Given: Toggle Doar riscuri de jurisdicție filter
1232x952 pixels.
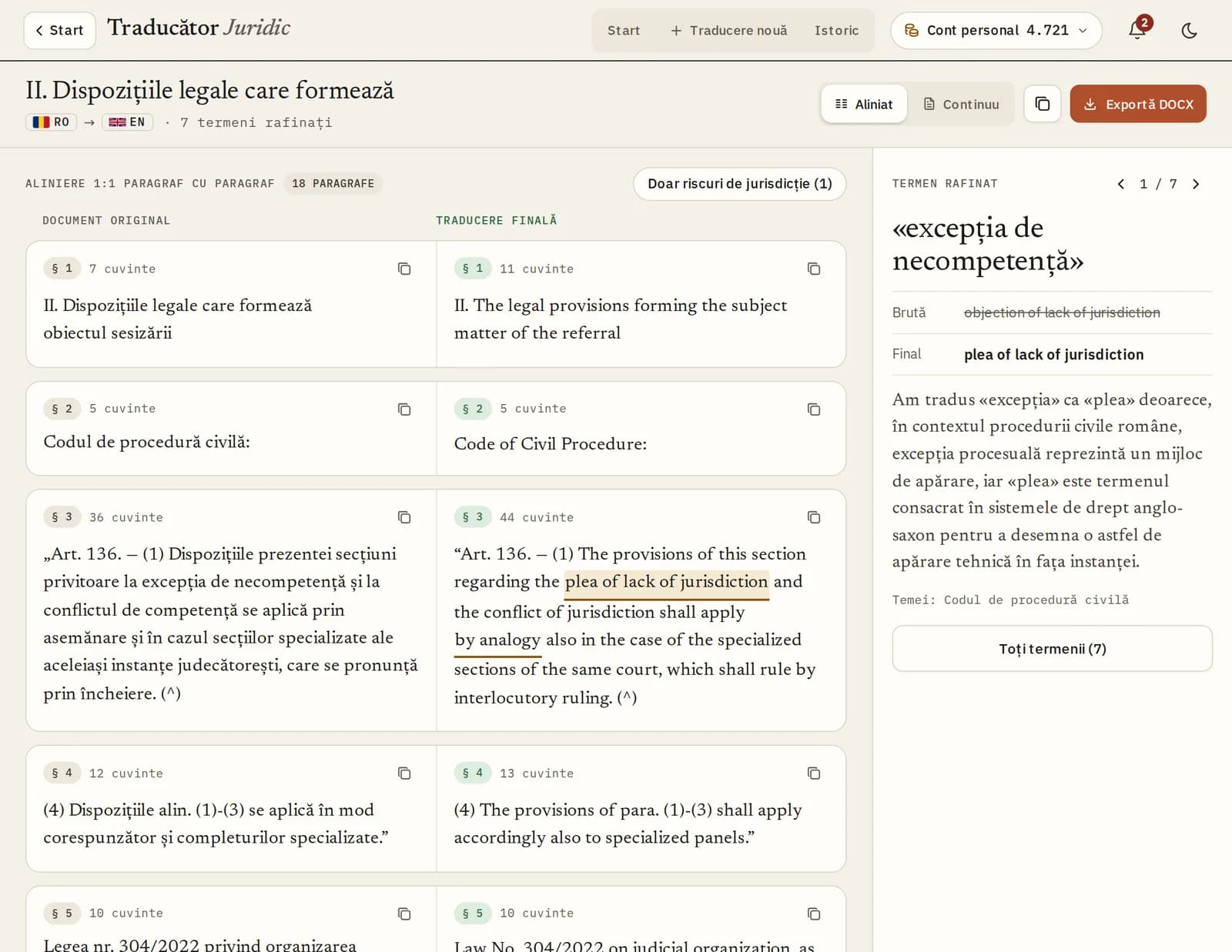Looking at the screenshot, I should [739, 184].
